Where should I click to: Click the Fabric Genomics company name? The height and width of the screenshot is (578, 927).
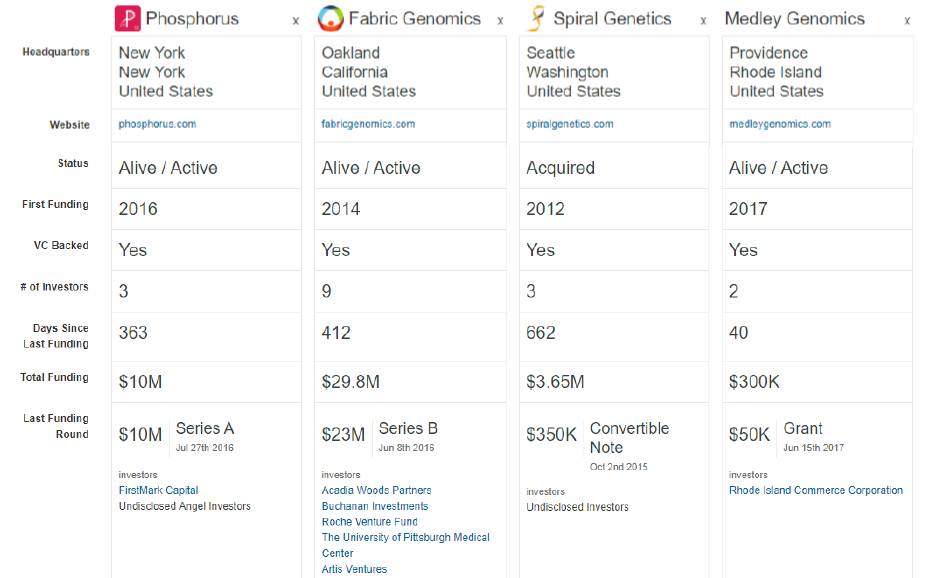[x=414, y=19]
